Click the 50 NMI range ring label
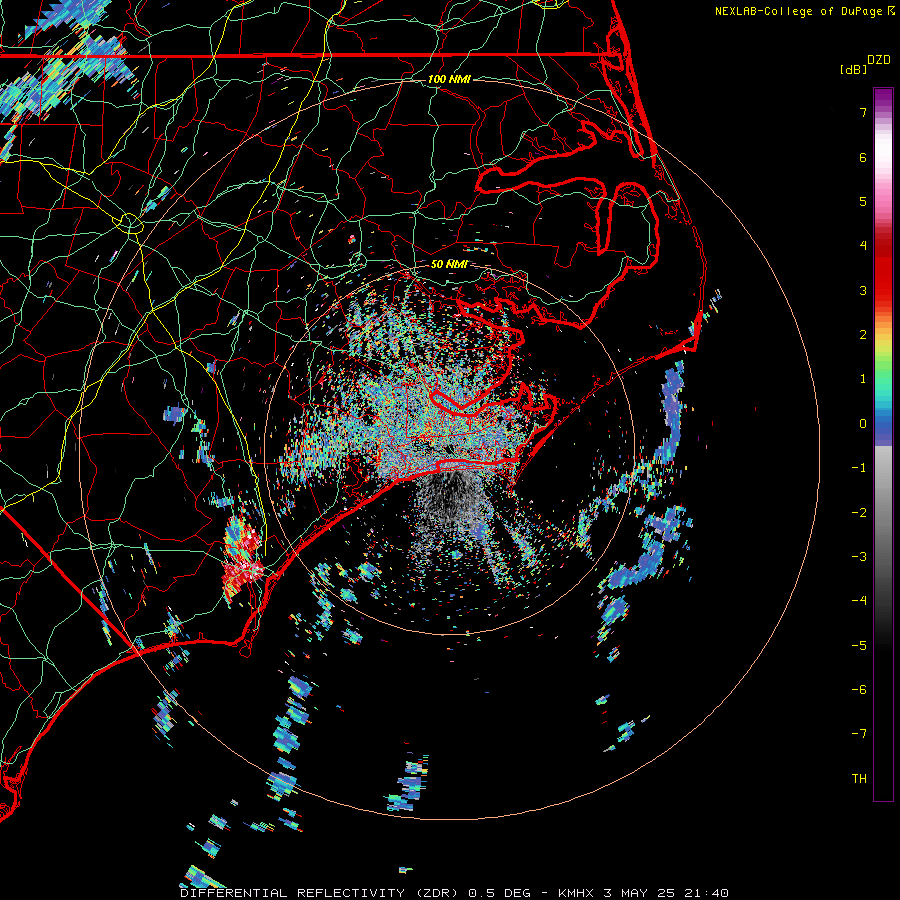Screen dimensions: 900x900 tap(449, 264)
